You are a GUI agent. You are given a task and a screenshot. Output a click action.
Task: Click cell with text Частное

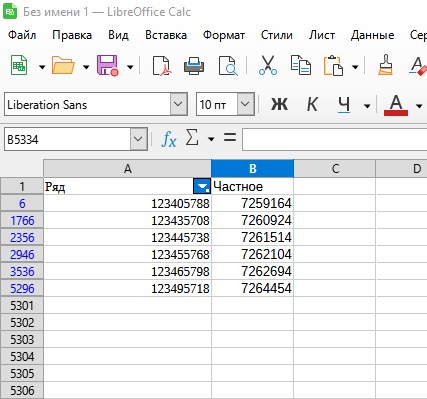[x=253, y=186]
